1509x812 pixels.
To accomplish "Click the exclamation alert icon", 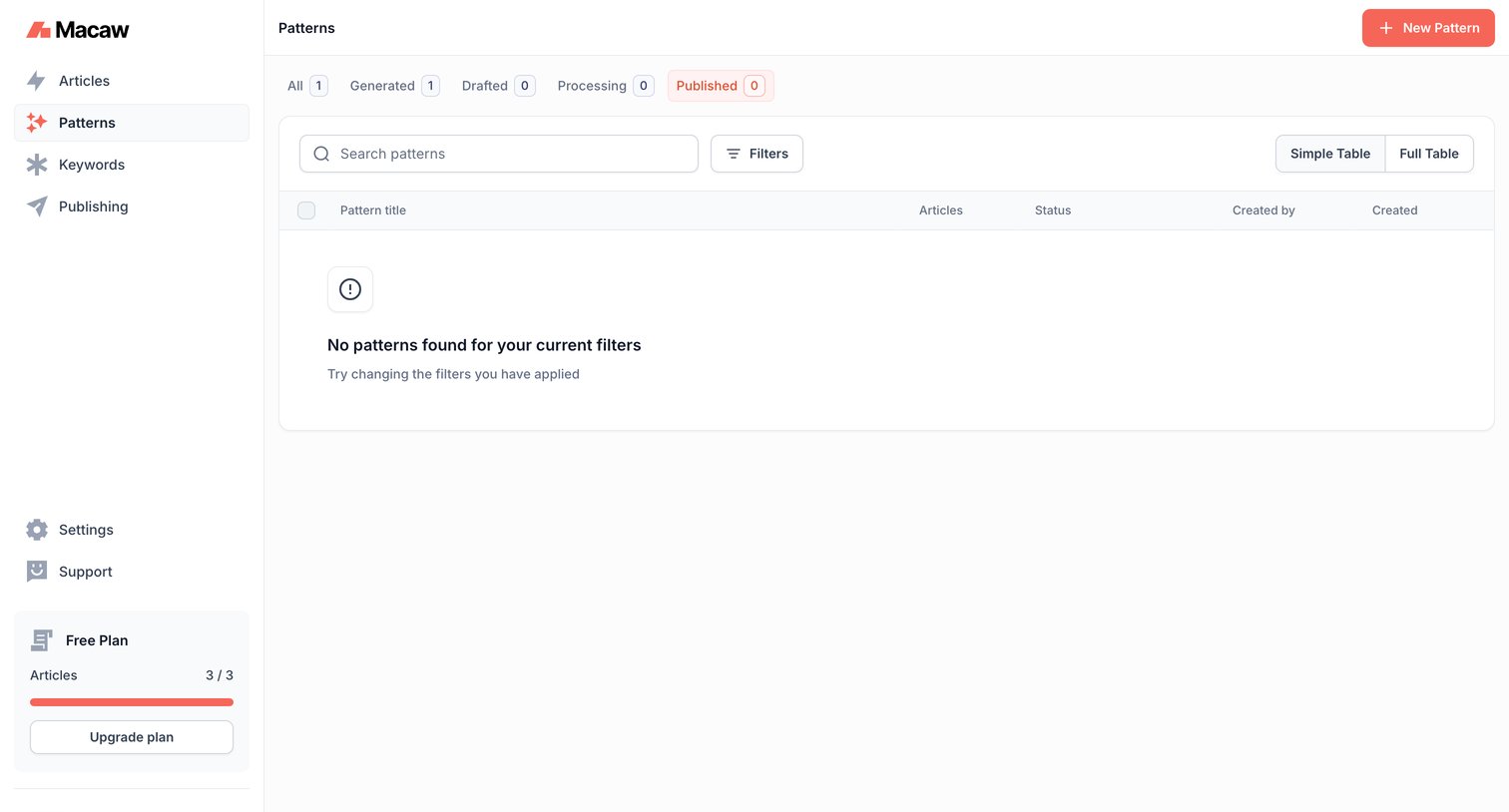I will point(350,289).
